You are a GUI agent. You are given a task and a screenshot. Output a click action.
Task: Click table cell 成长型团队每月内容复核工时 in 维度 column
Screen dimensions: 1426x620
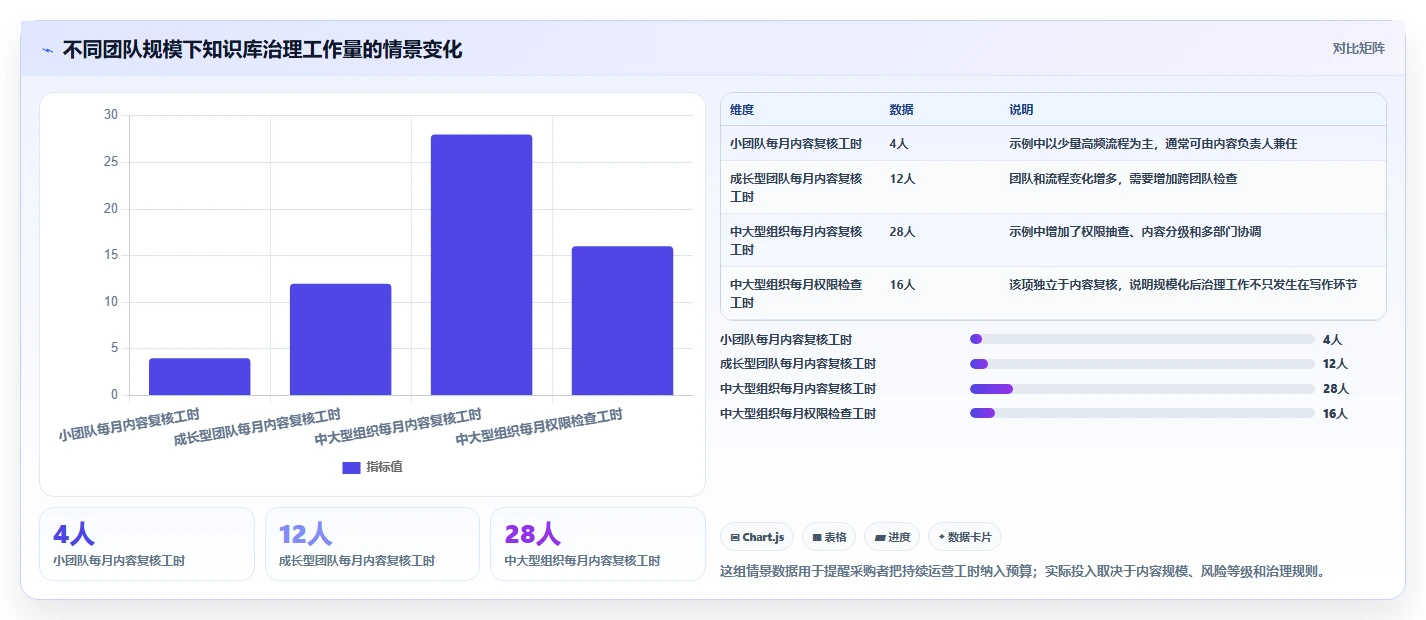tap(796, 188)
